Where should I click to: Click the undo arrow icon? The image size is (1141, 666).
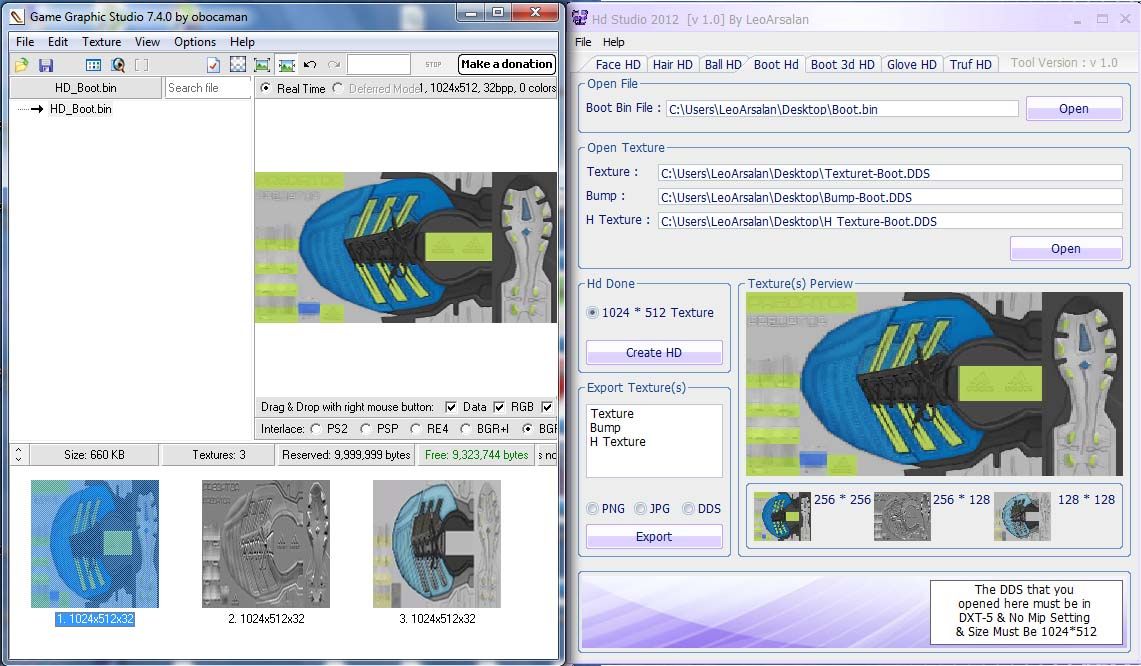tap(310, 65)
